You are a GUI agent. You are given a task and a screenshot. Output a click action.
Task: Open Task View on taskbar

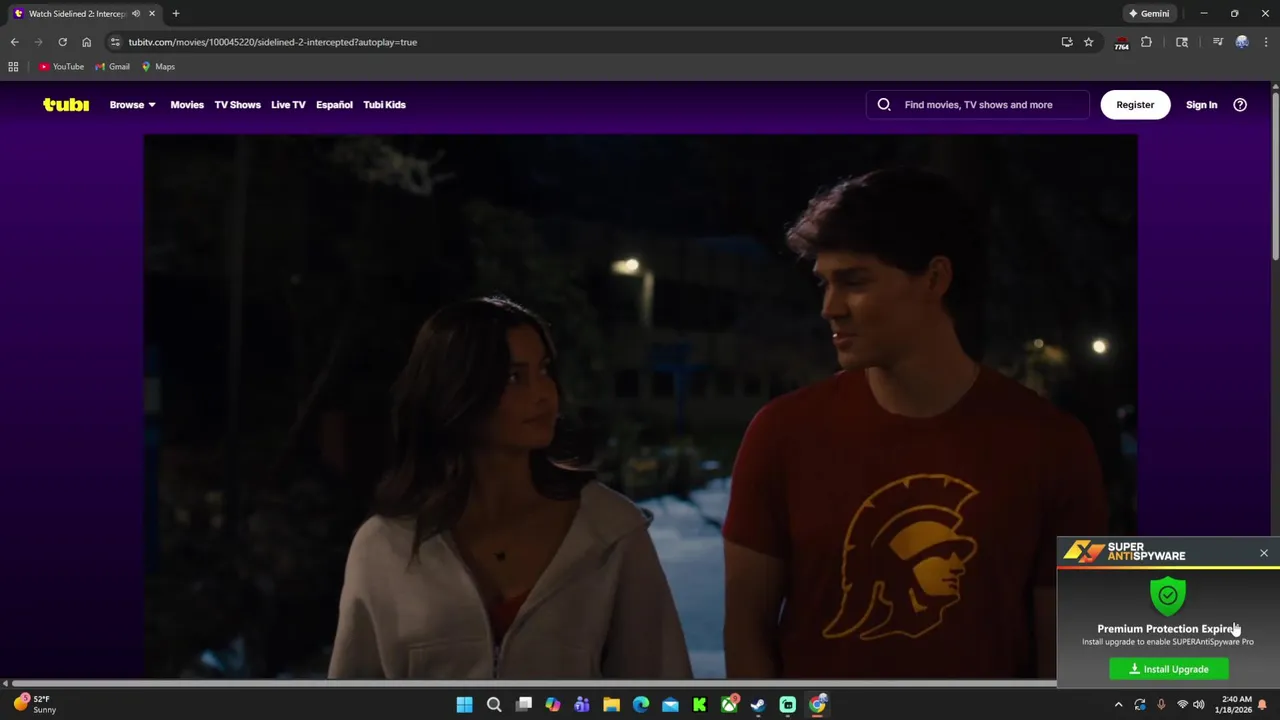pos(524,705)
